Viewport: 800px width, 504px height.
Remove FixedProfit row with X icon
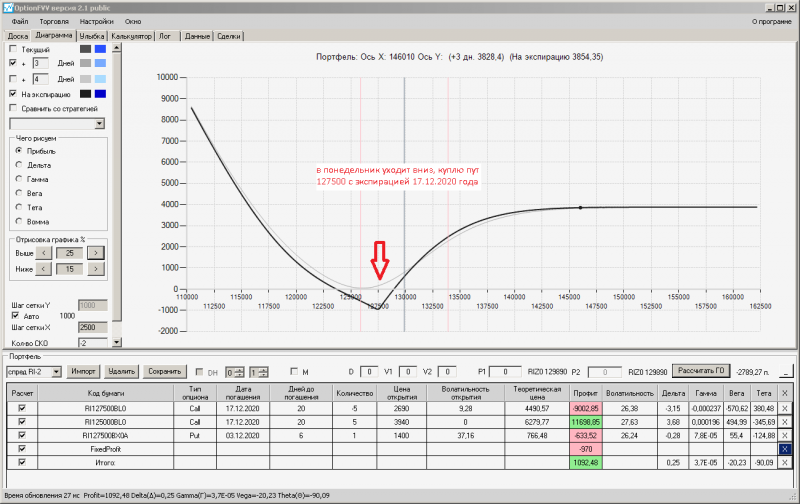(x=785, y=449)
